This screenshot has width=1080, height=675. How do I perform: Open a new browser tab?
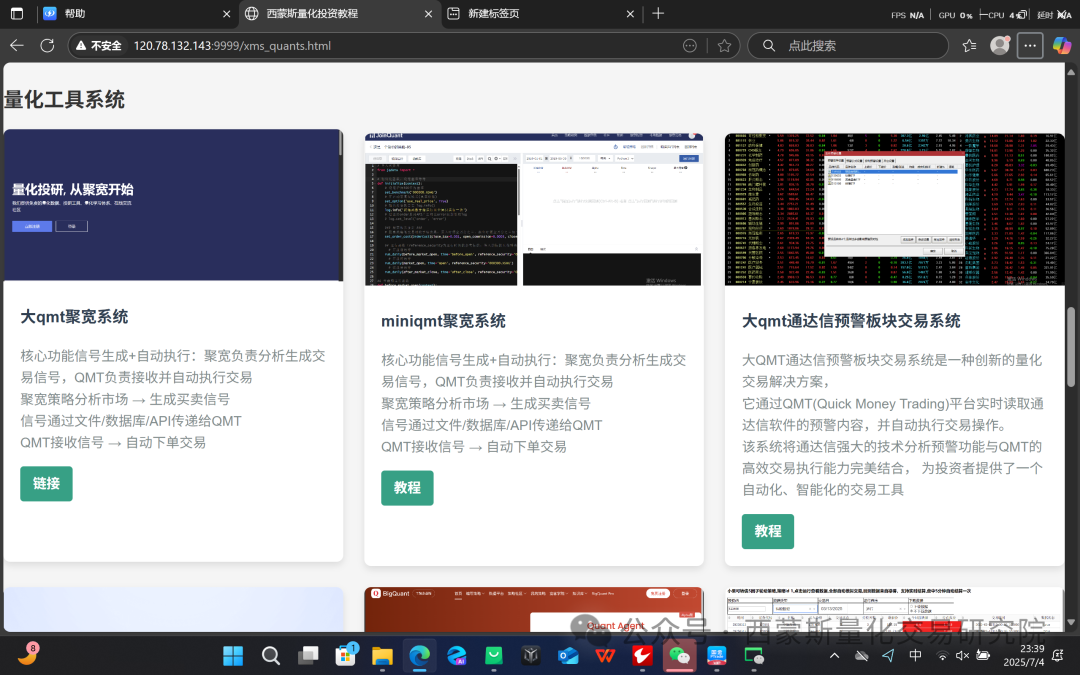(x=658, y=14)
